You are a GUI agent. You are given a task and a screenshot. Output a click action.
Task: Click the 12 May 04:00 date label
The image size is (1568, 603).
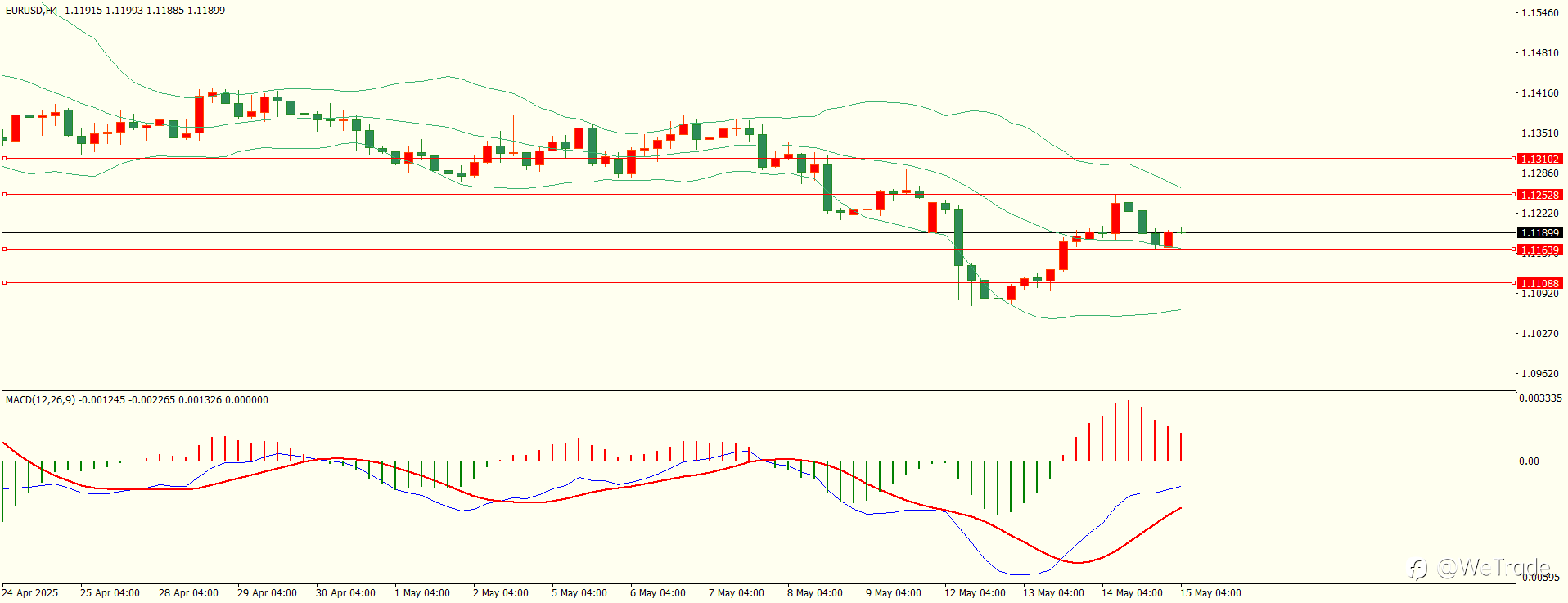(x=975, y=593)
